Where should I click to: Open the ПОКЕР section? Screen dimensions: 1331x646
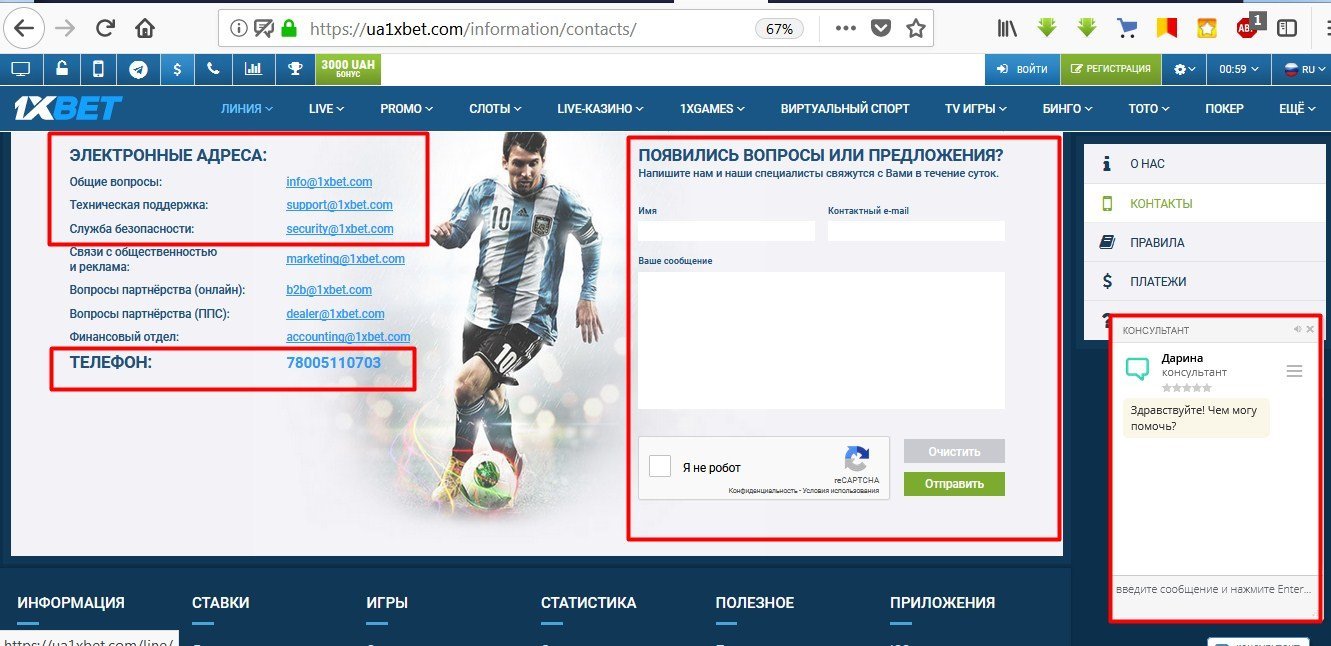(x=1224, y=109)
